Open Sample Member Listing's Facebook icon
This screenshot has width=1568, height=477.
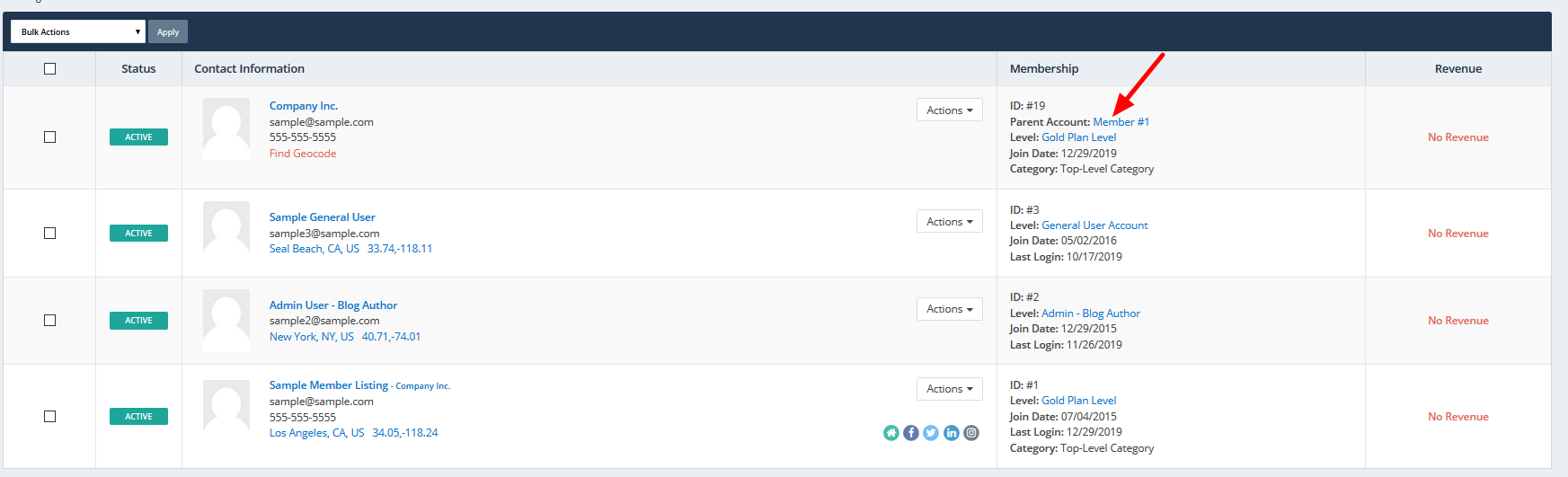tap(911, 433)
